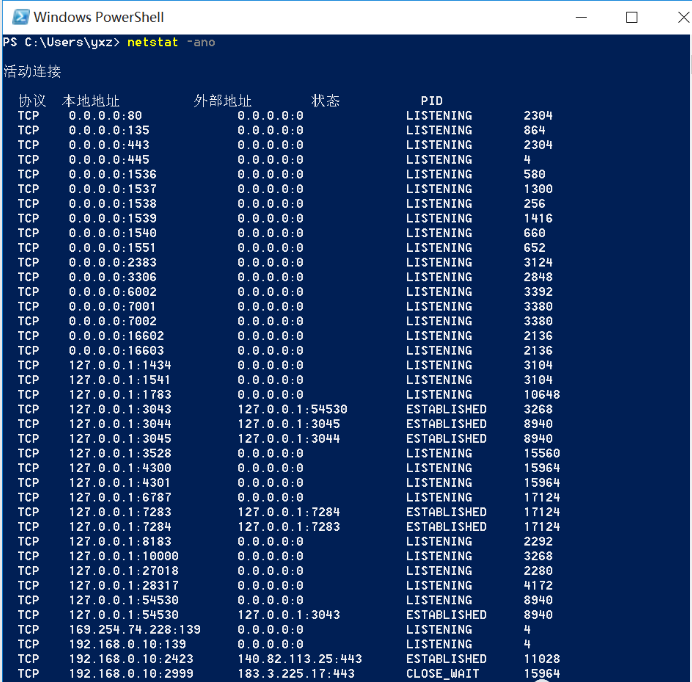
Task: Click local address 127.0.0.1:4300
Action: coord(120,468)
